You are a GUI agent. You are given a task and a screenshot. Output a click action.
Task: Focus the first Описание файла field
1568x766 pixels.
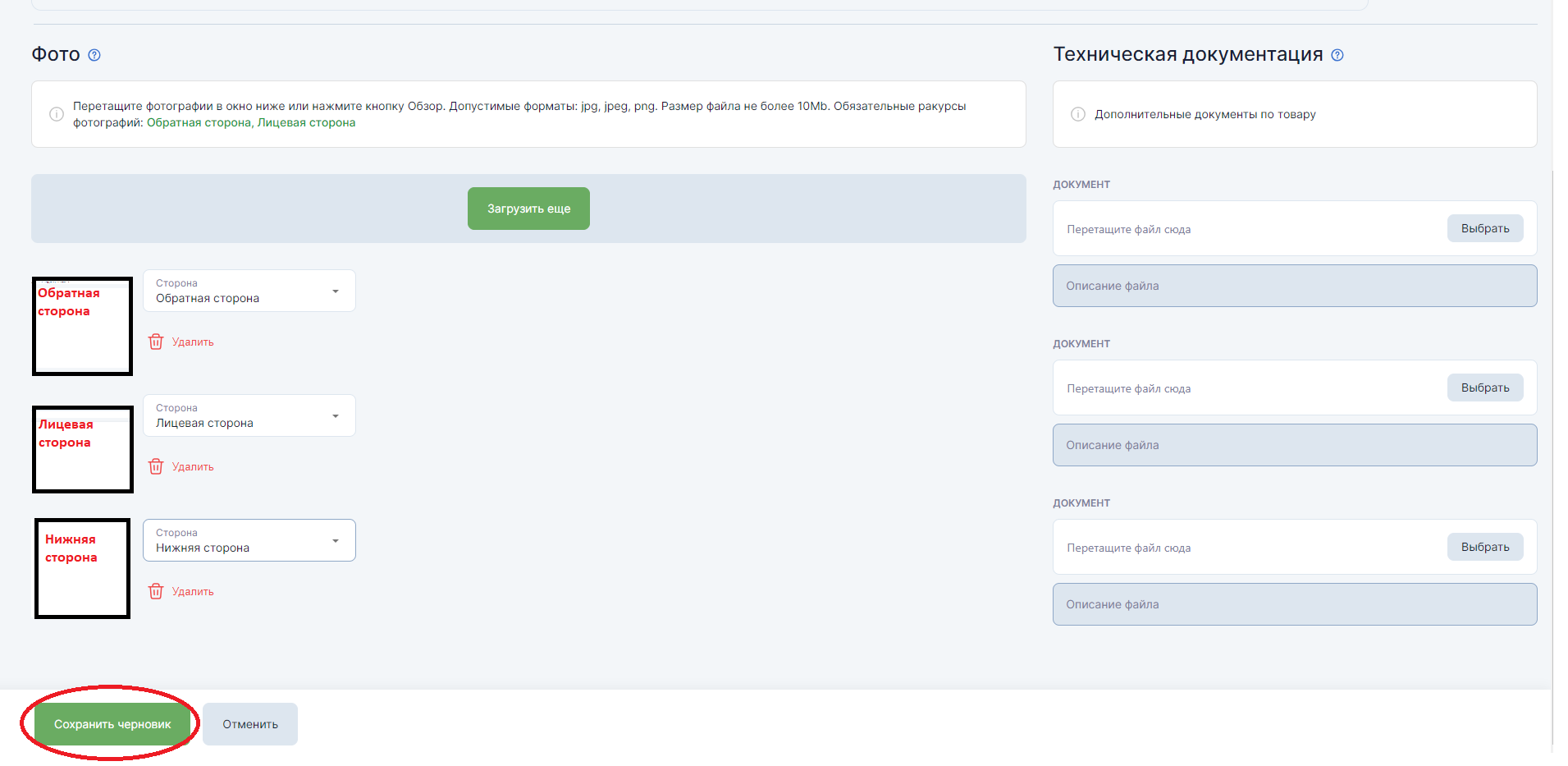point(1295,286)
